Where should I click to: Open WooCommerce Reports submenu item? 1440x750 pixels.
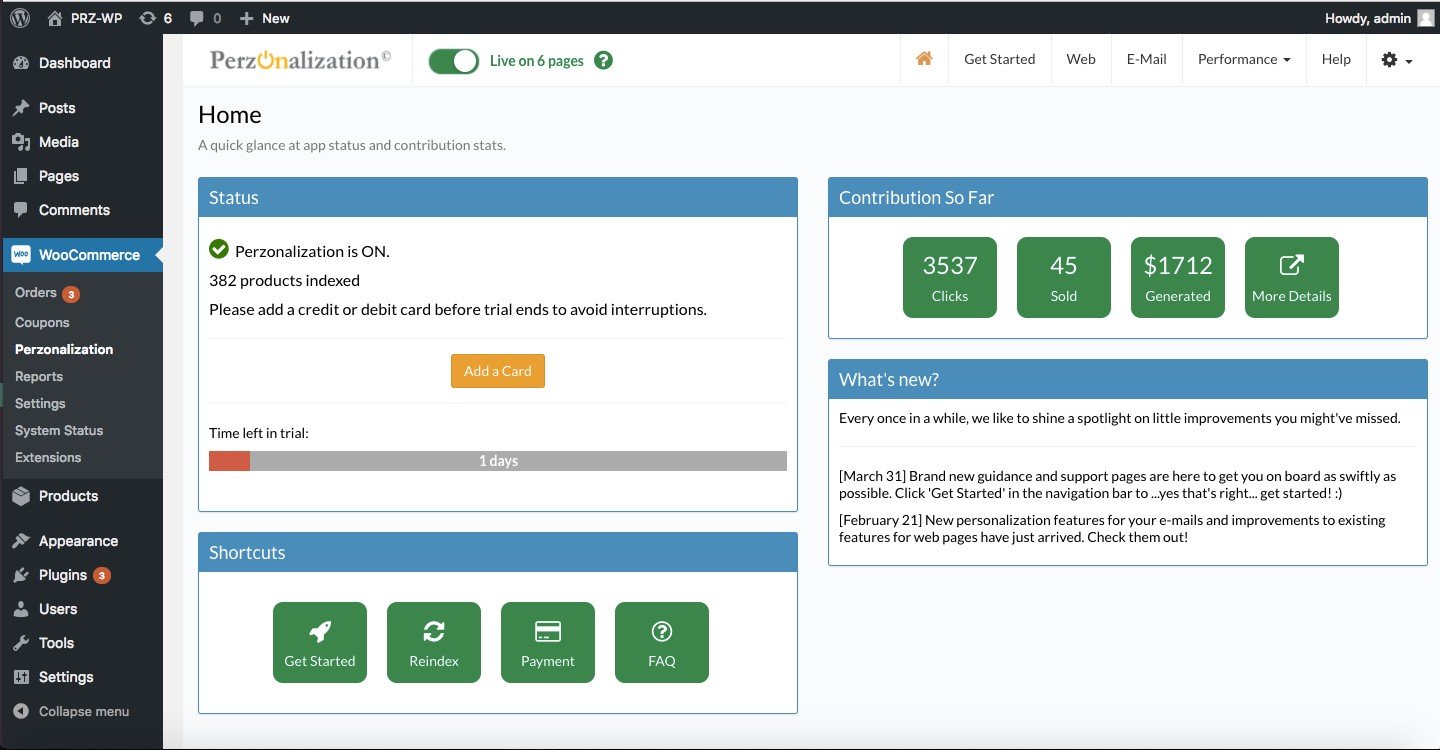click(x=39, y=376)
